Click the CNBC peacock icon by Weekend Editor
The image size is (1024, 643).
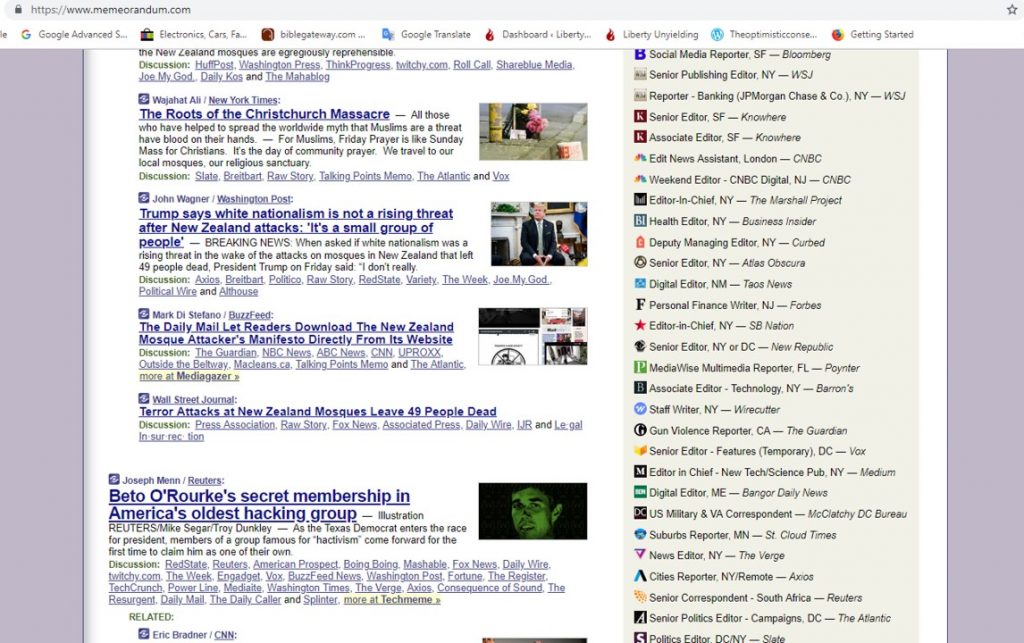click(x=640, y=180)
